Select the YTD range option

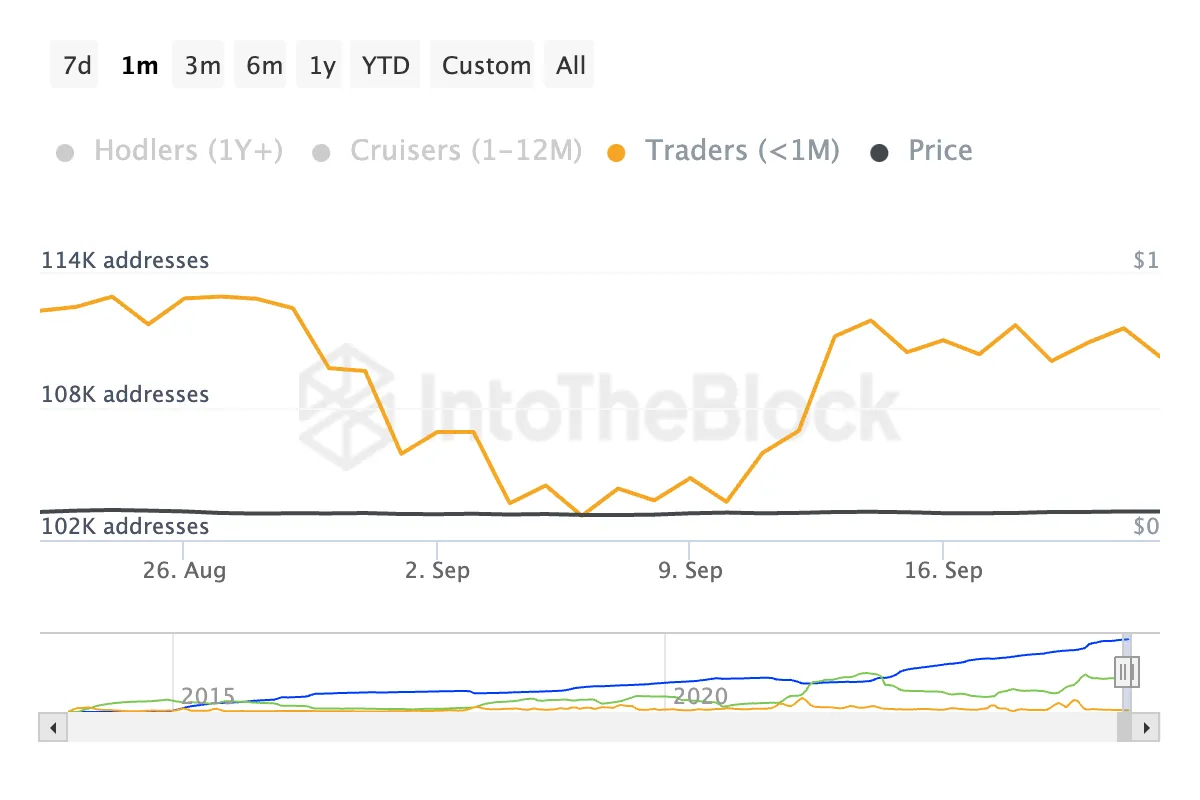pos(386,66)
